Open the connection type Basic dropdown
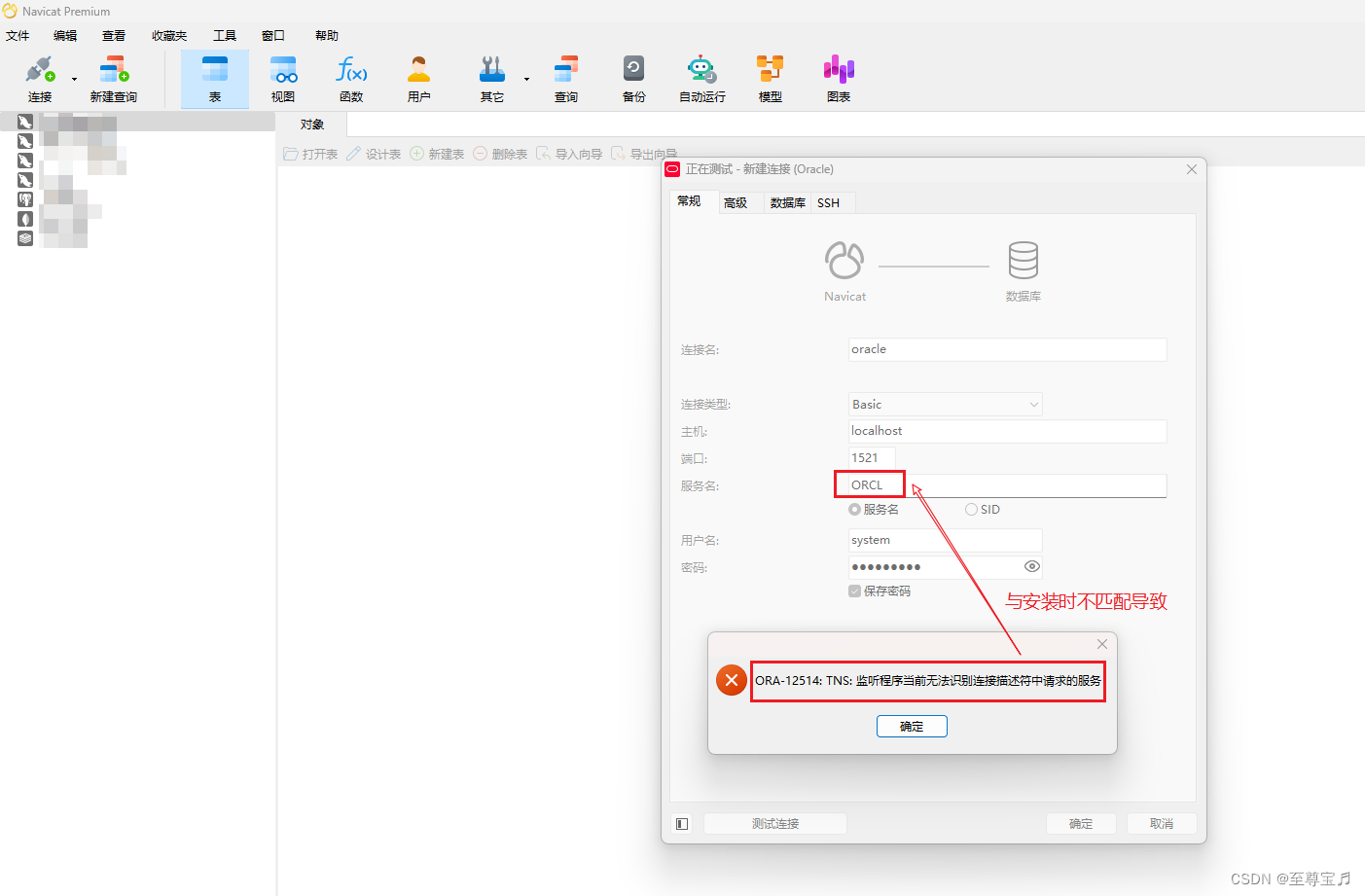This screenshot has height=896, width=1365. (x=945, y=404)
